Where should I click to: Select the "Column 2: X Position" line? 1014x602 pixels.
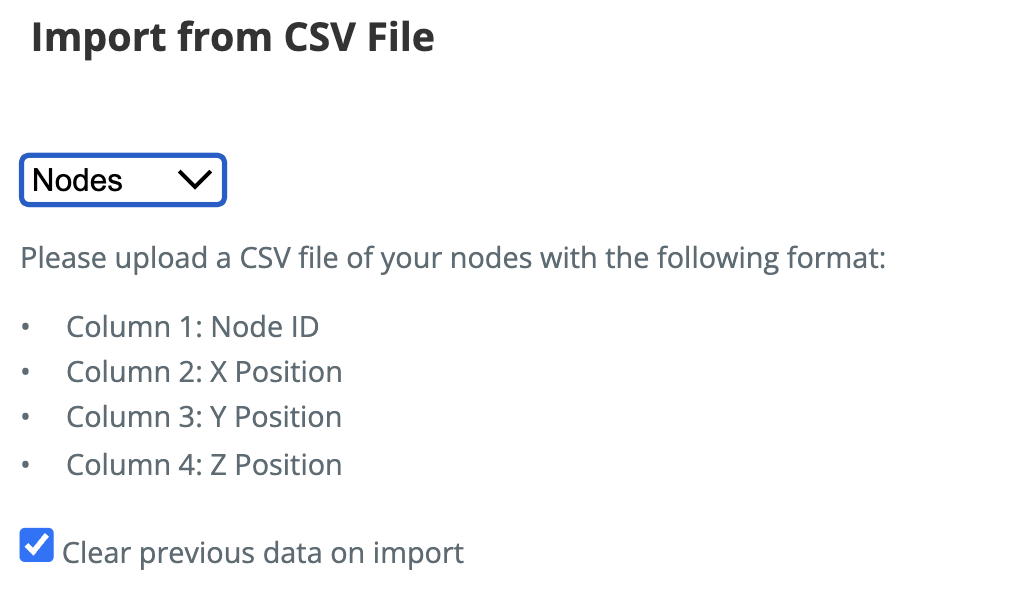point(204,372)
